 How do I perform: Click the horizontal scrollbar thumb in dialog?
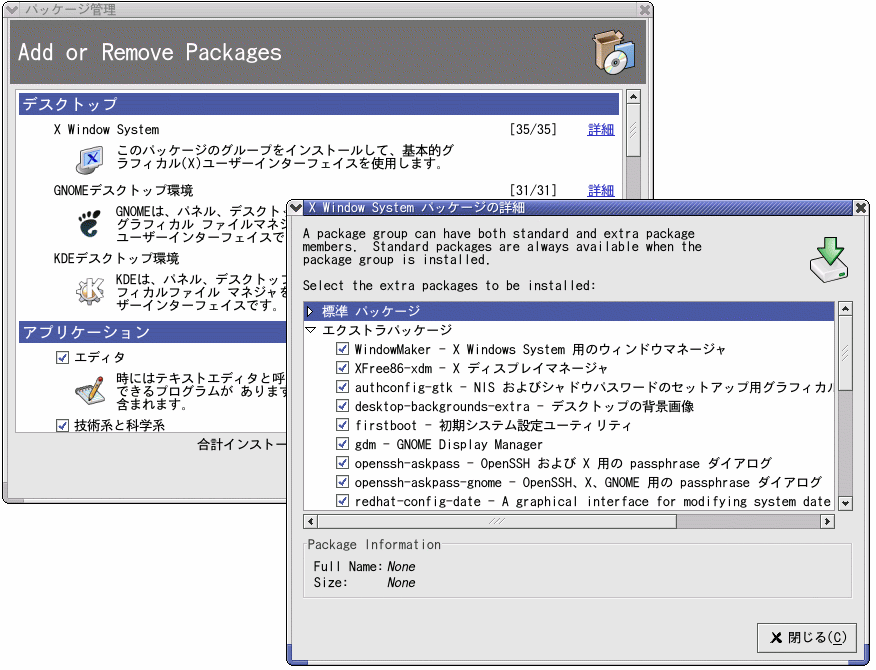pos(497,521)
